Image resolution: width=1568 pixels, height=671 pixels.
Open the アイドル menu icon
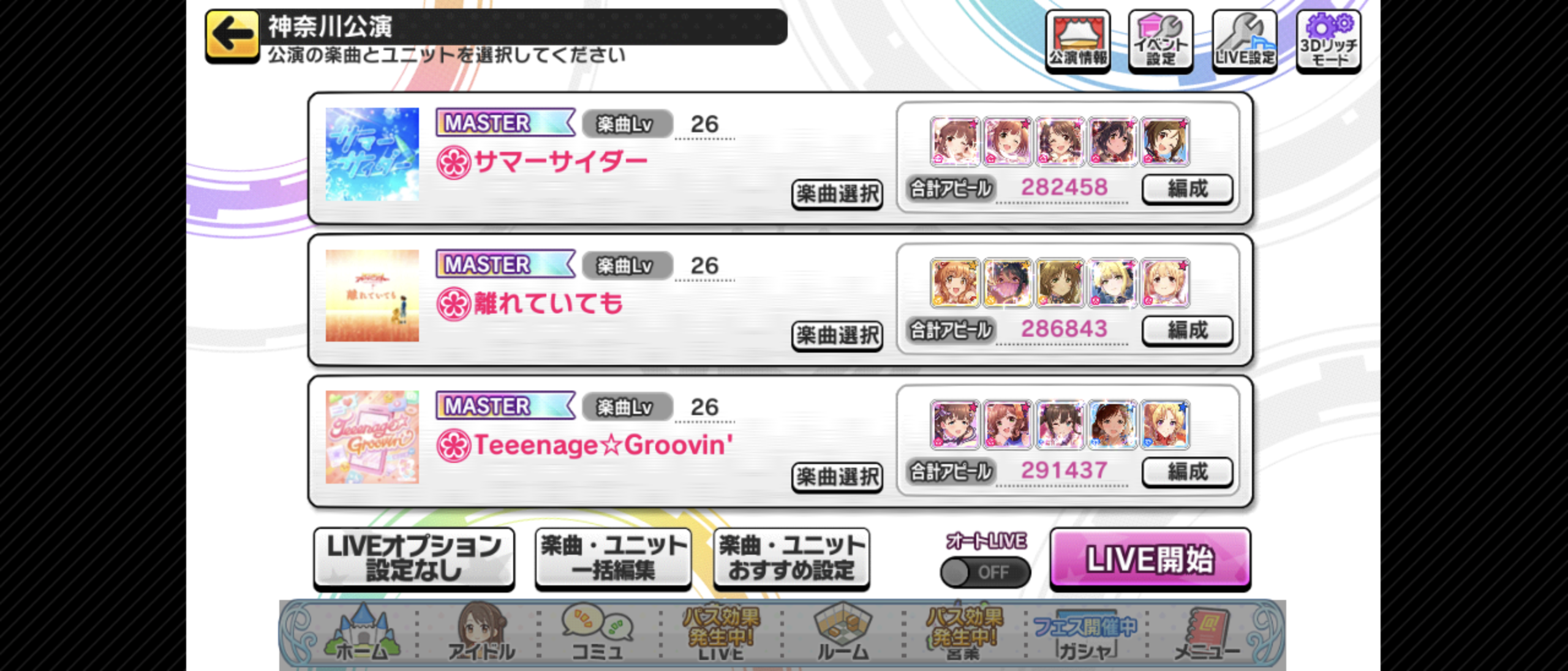point(481,633)
